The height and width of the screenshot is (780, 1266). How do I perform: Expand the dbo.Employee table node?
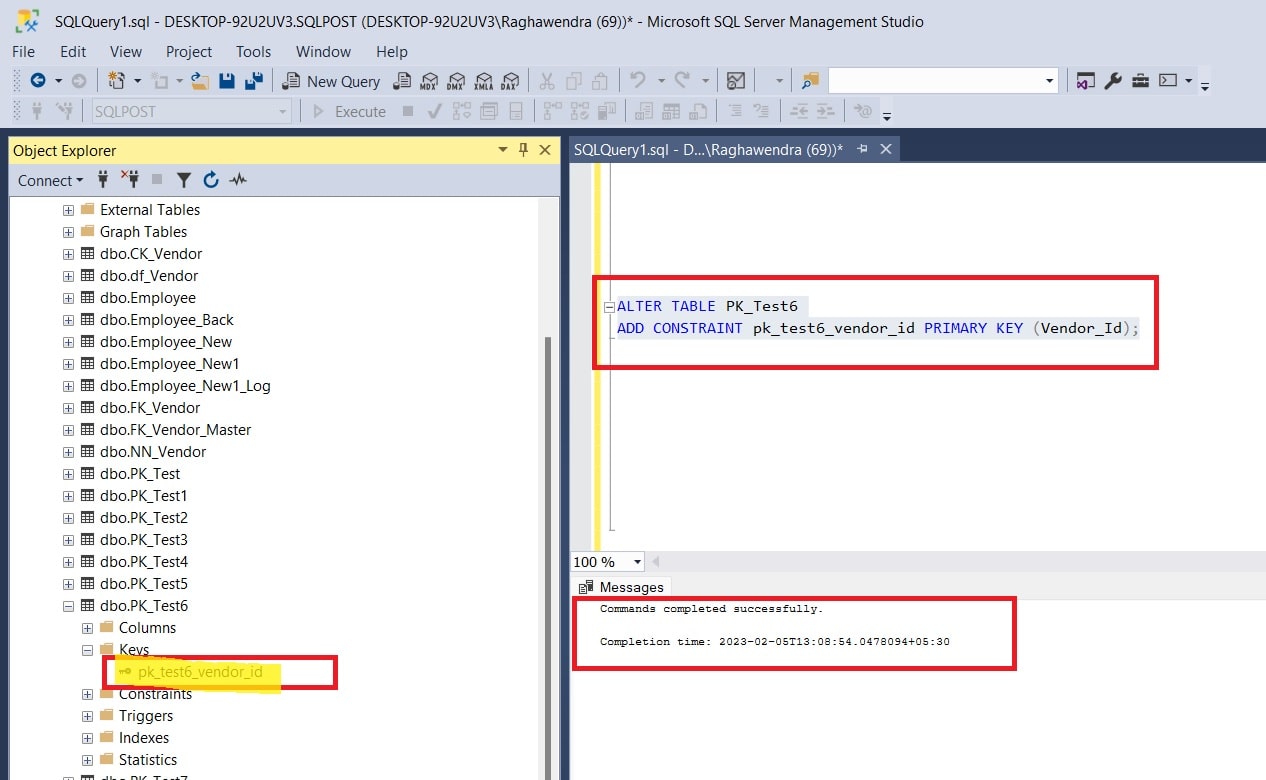68,298
